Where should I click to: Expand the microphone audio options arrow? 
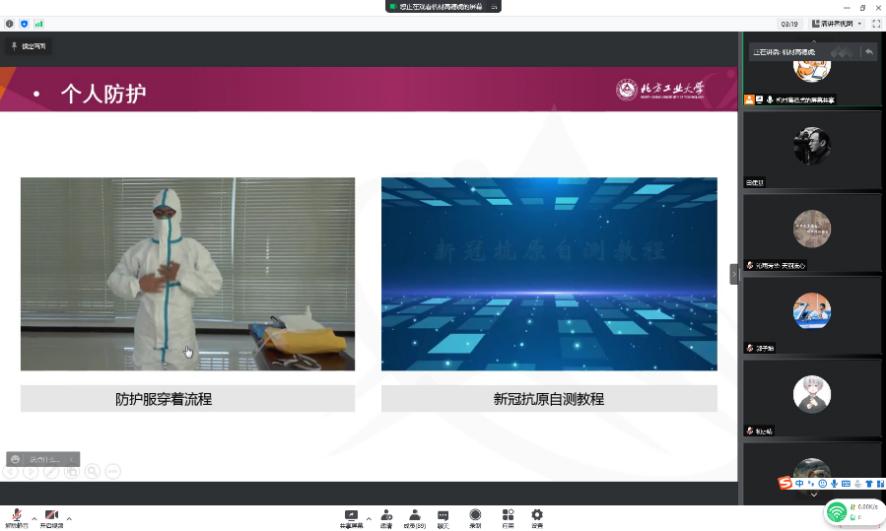[34, 518]
